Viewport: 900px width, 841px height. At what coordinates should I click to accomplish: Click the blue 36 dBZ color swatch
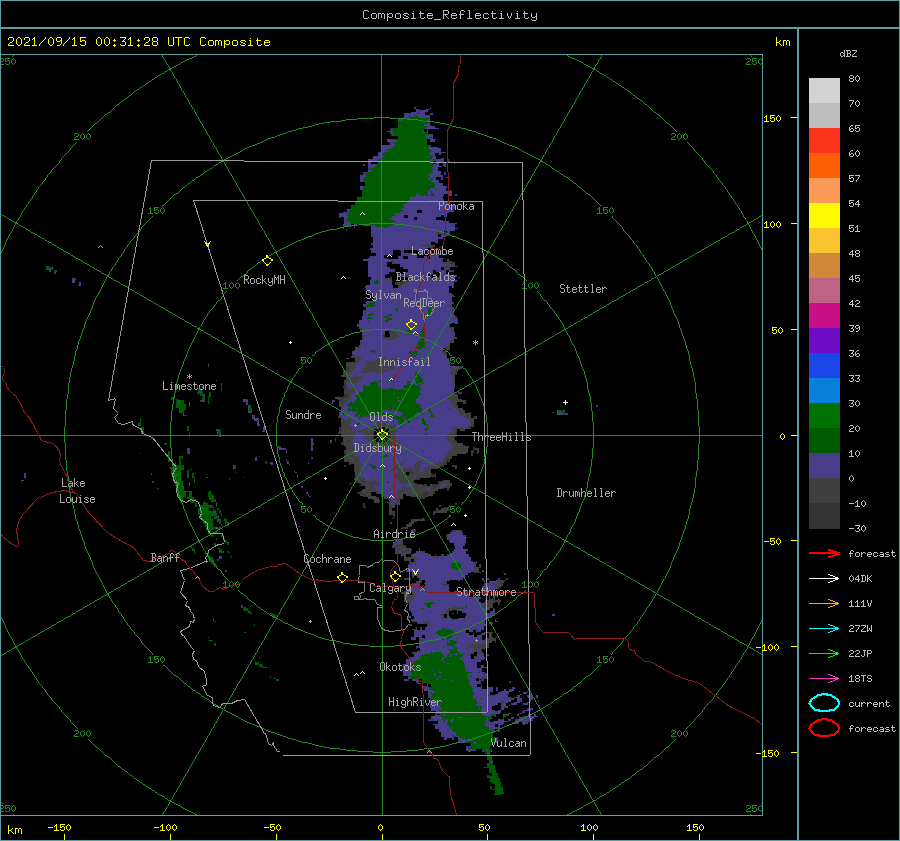pos(824,366)
